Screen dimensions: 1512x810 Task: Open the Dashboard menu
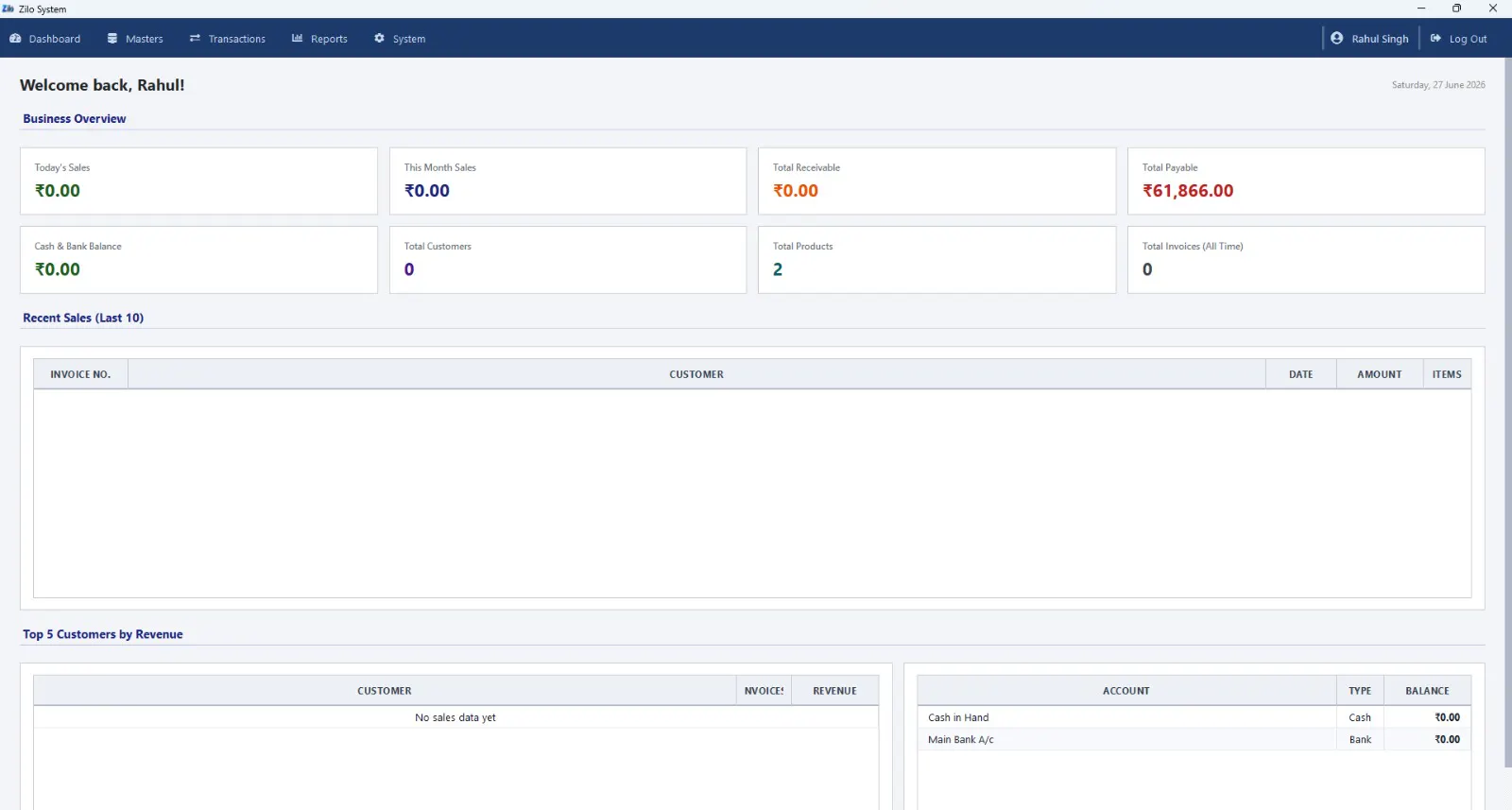pos(44,39)
